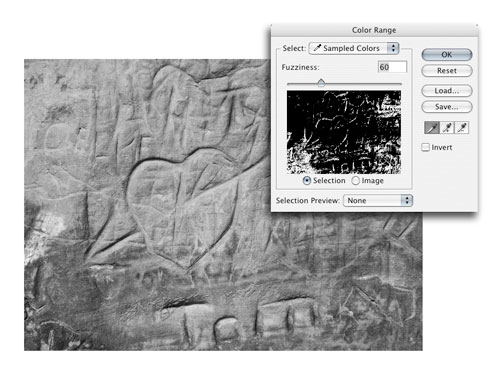The image size is (500, 380).
Task: Click the Load... button
Action: [447, 91]
